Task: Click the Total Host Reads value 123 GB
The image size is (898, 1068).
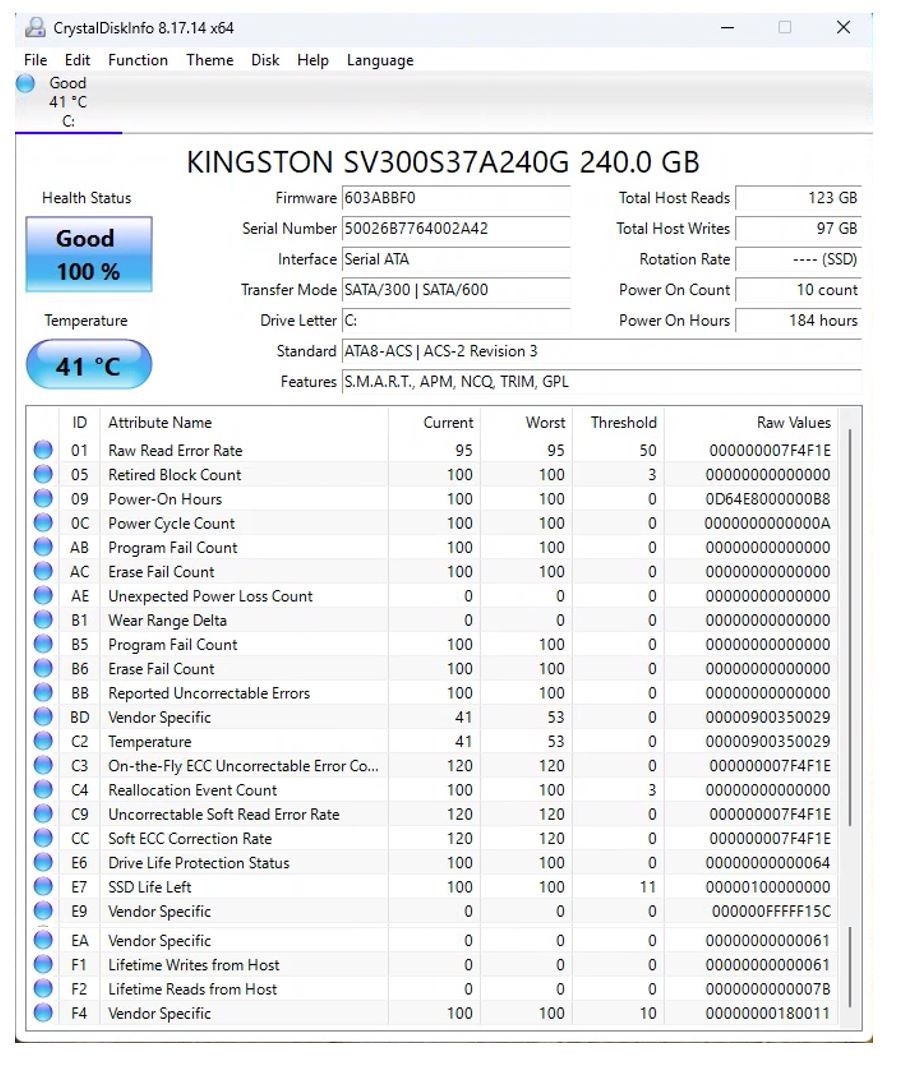Action: click(799, 198)
